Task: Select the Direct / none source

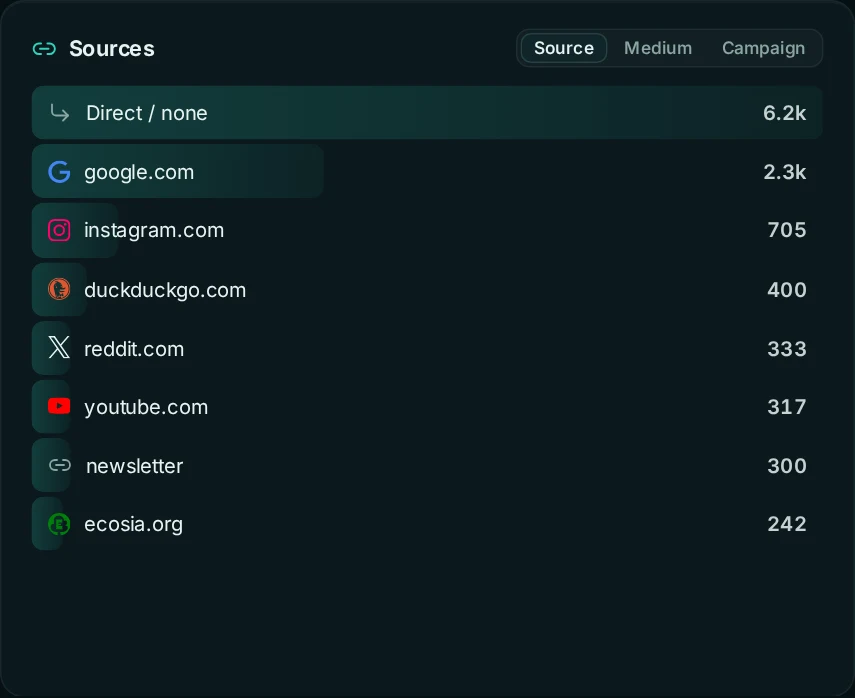Action: (427, 113)
